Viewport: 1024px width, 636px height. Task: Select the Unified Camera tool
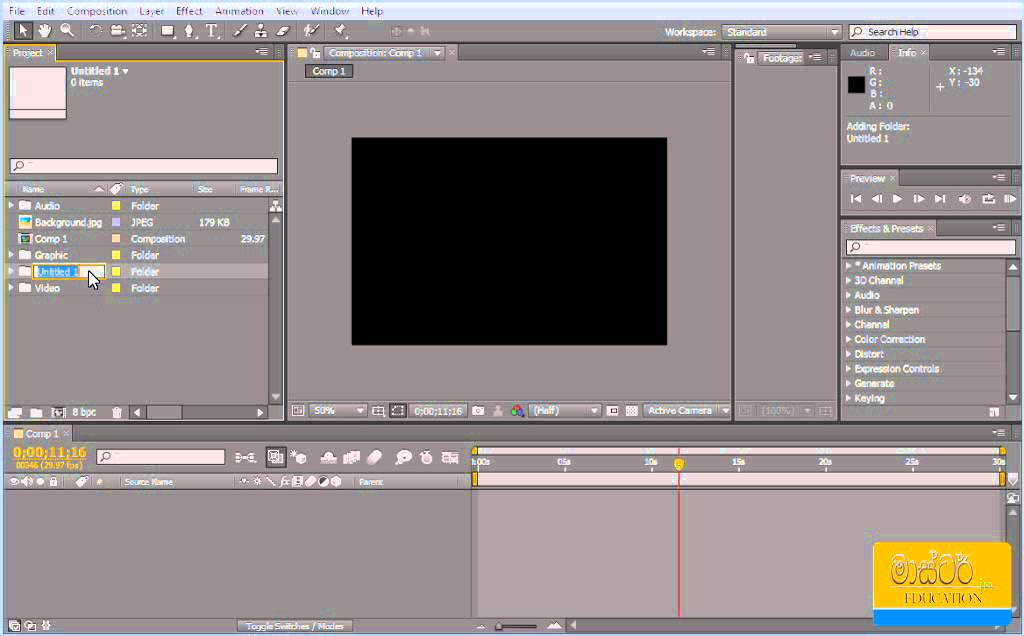click(x=118, y=31)
